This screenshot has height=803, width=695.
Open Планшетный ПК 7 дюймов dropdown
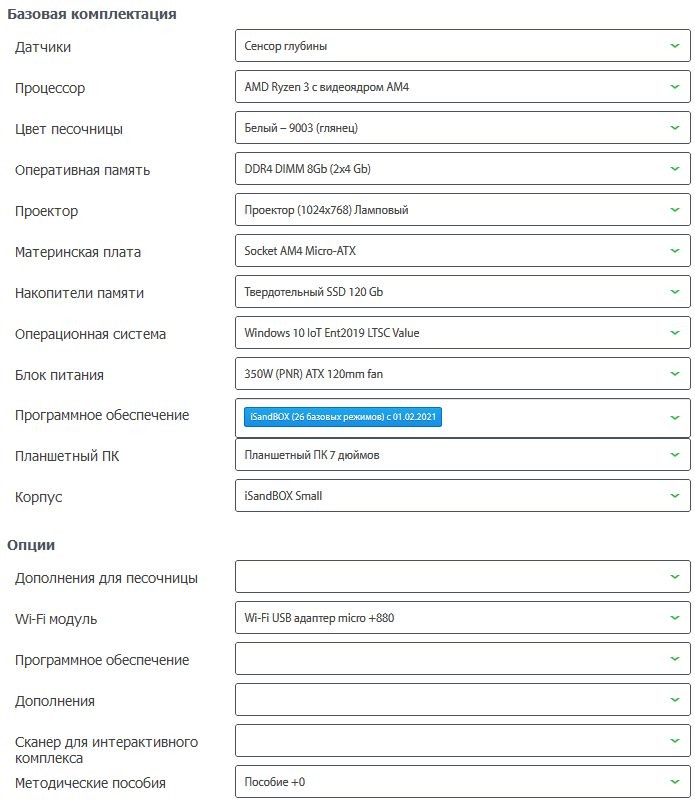(x=462, y=455)
